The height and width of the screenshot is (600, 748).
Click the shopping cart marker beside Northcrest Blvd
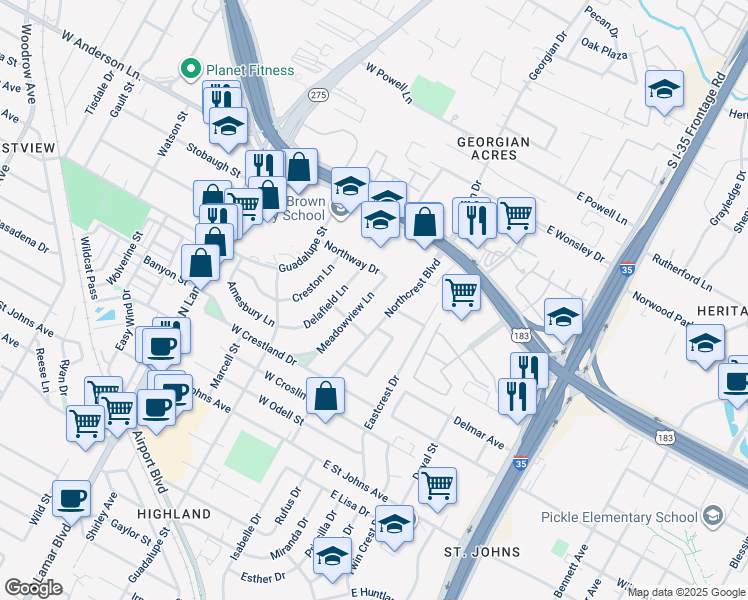(x=460, y=292)
